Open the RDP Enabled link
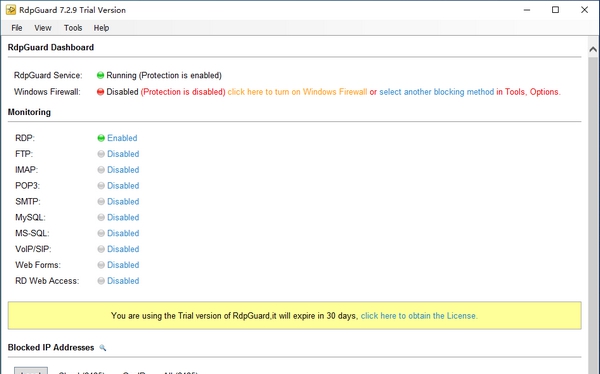This screenshot has width=600, height=374. tap(122, 138)
